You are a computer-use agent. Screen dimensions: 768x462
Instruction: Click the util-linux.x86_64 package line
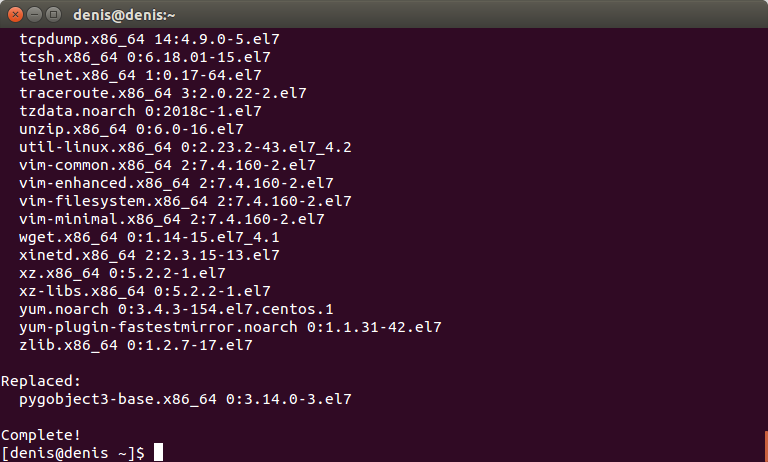(x=185, y=147)
